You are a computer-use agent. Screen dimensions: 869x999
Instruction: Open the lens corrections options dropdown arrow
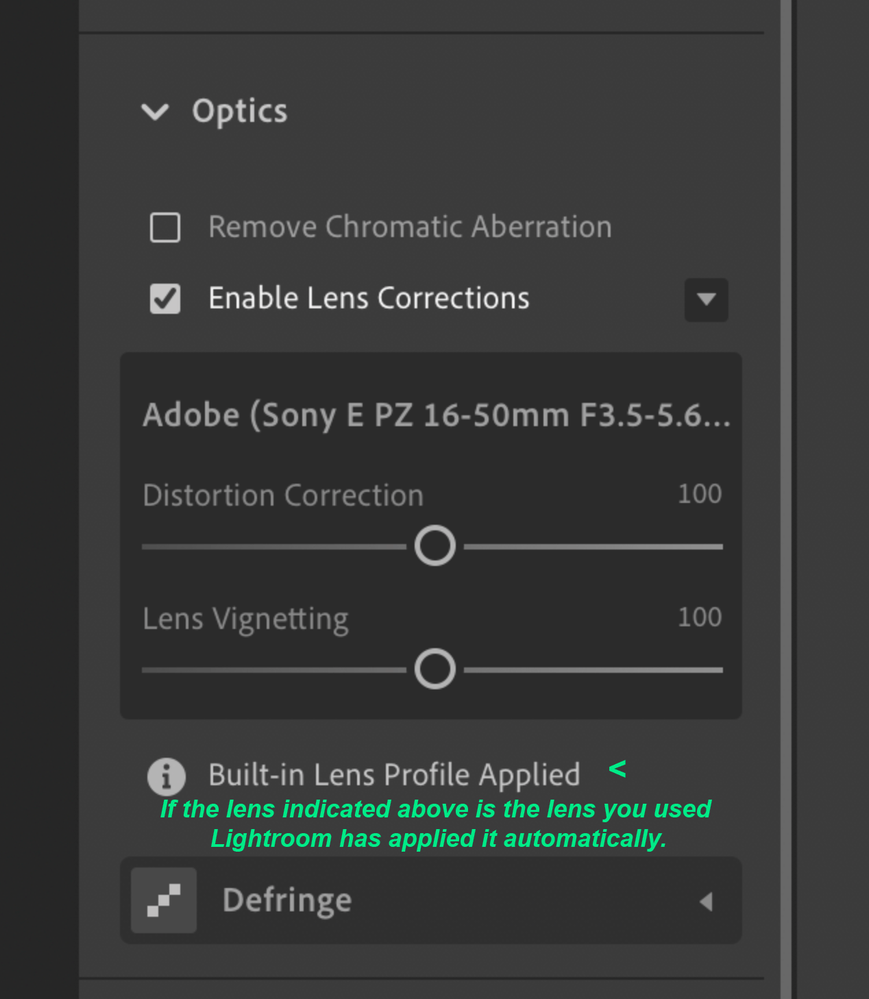[706, 299]
